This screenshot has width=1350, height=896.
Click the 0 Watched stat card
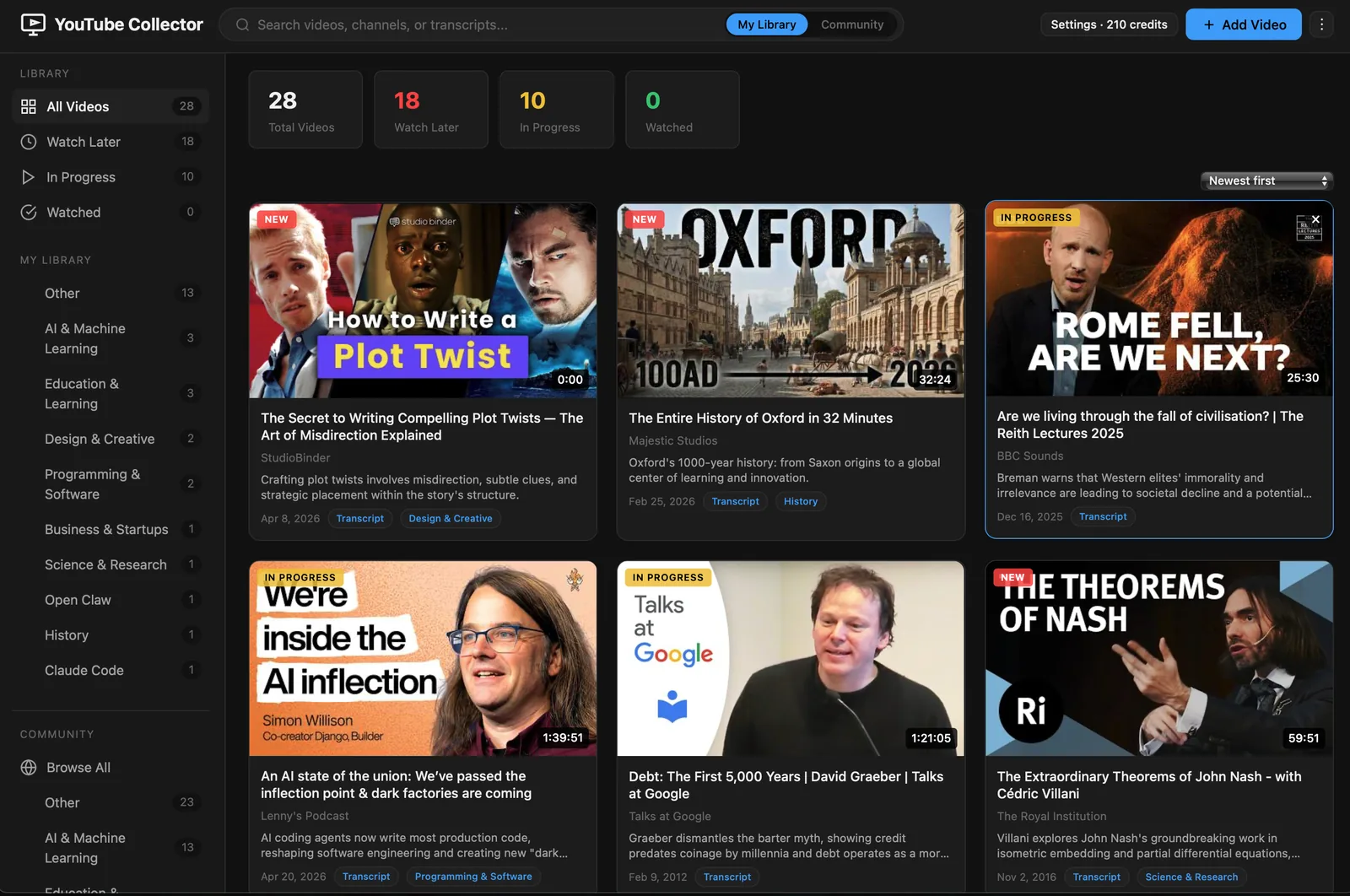click(x=683, y=110)
